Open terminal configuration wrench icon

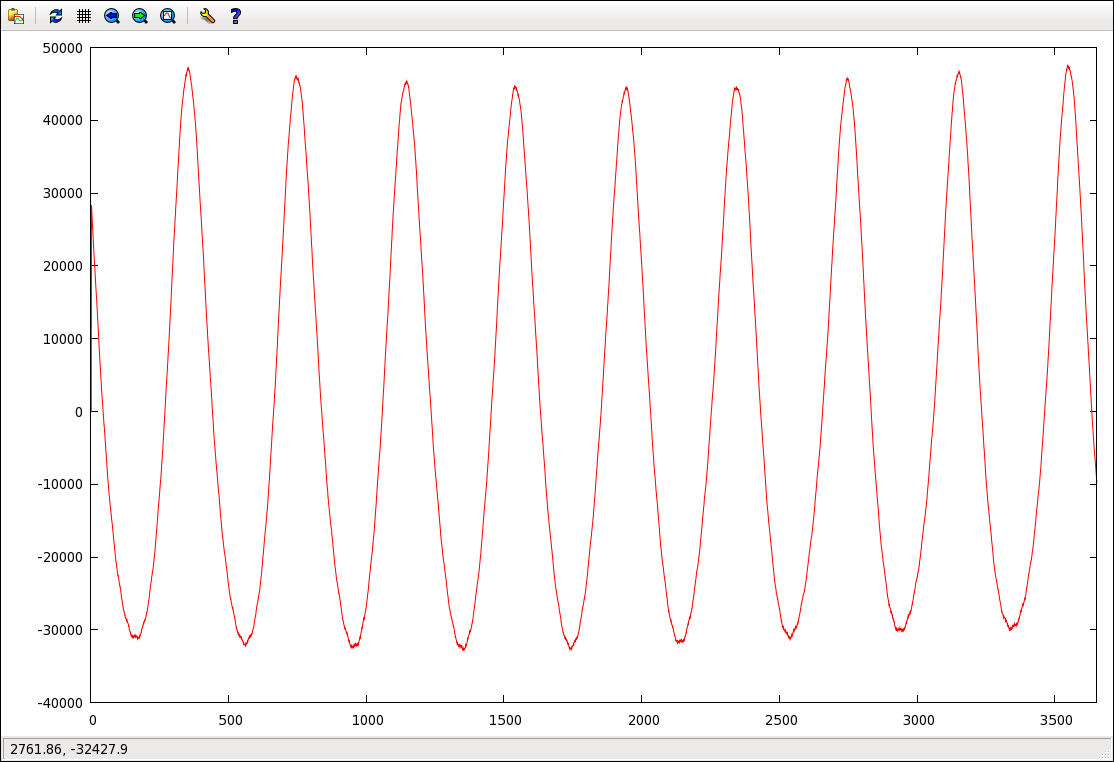tap(207, 16)
